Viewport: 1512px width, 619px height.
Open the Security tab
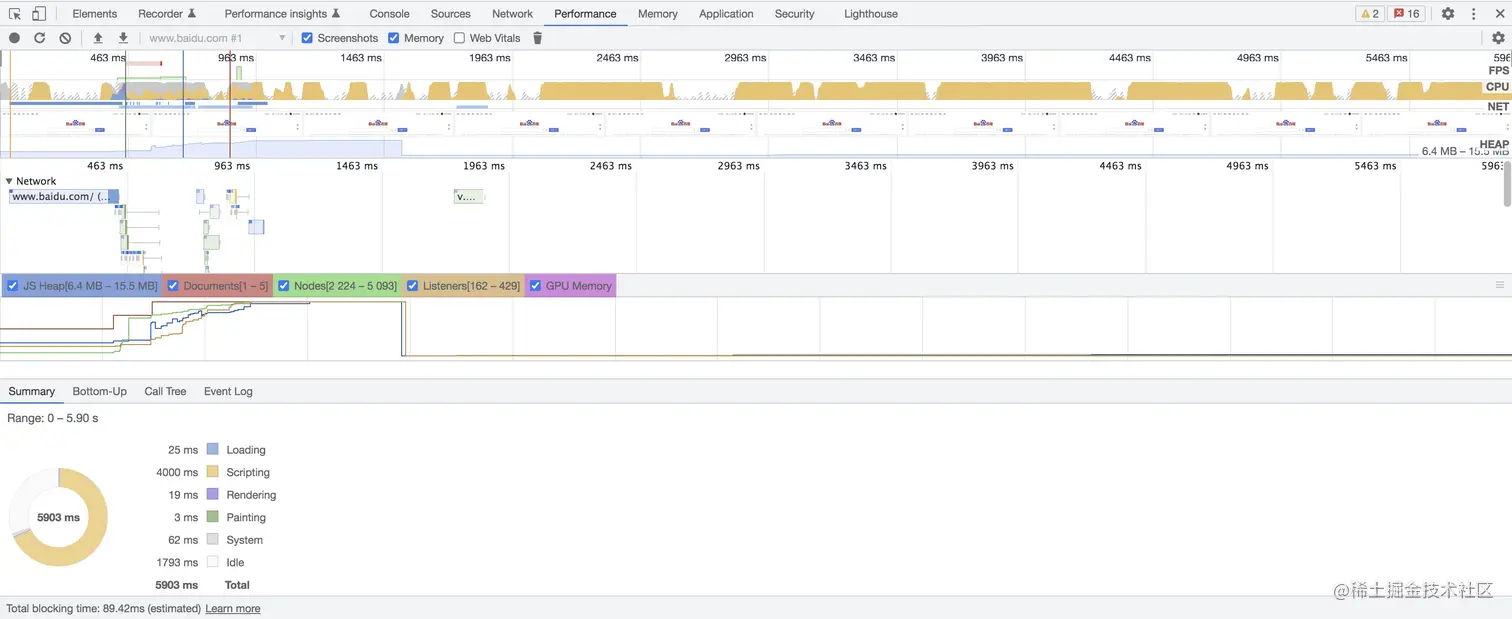coord(794,14)
